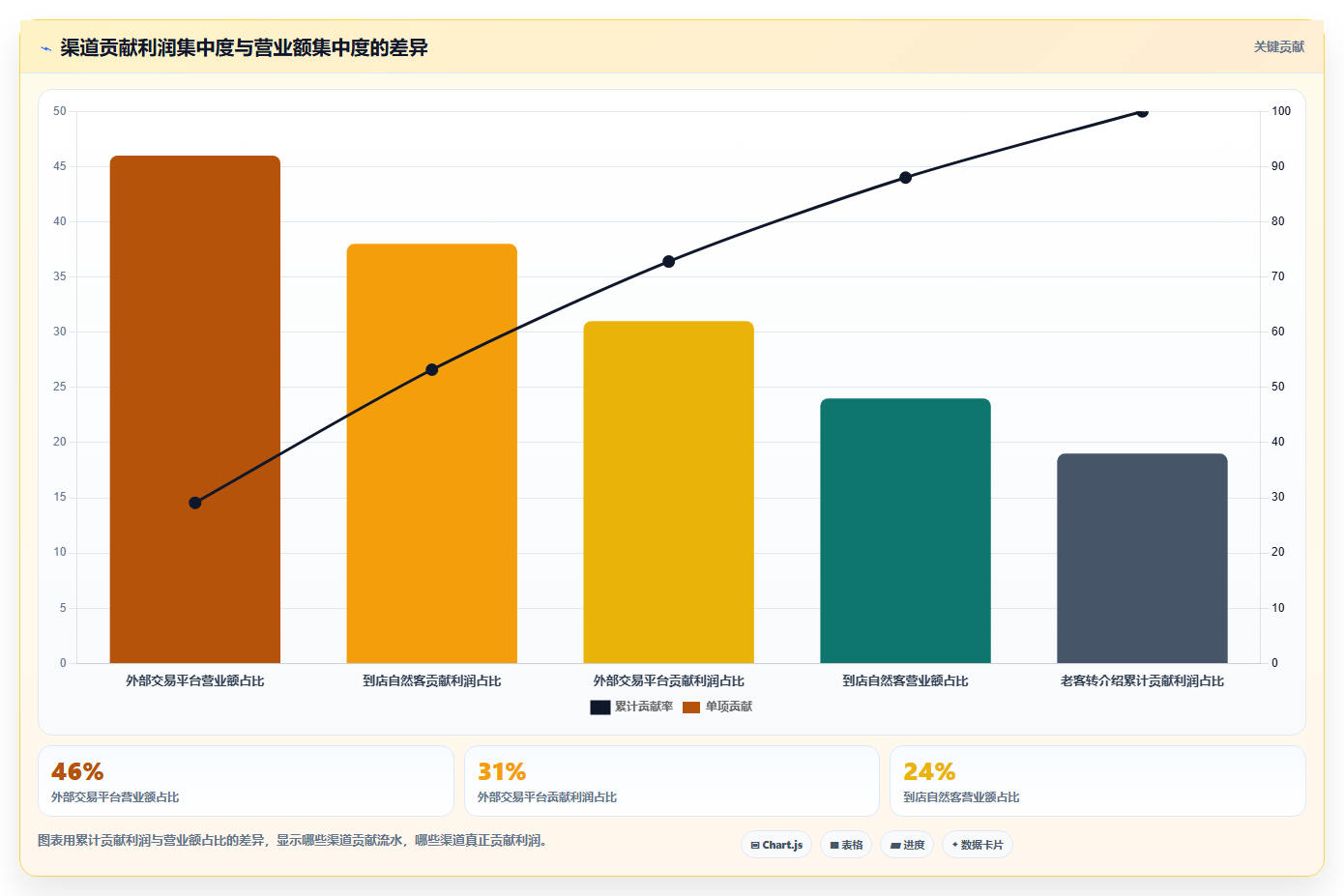The width and height of the screenshot is (1344, 896).
Task: Click the chart description text starting 图表用累计贡献利润
Action: tap(295, 841)
